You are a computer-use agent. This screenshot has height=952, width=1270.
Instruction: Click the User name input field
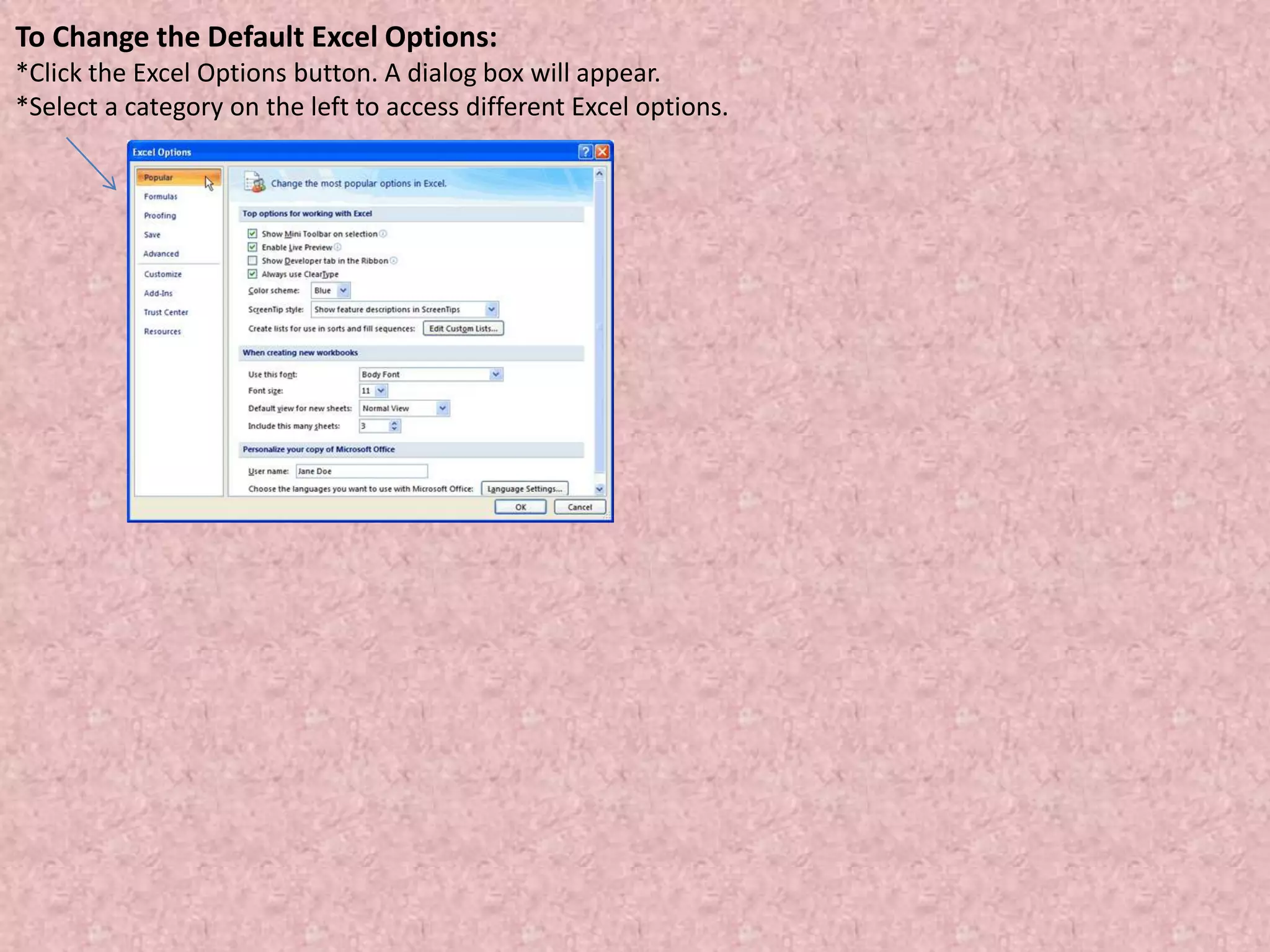coord(362,471)
